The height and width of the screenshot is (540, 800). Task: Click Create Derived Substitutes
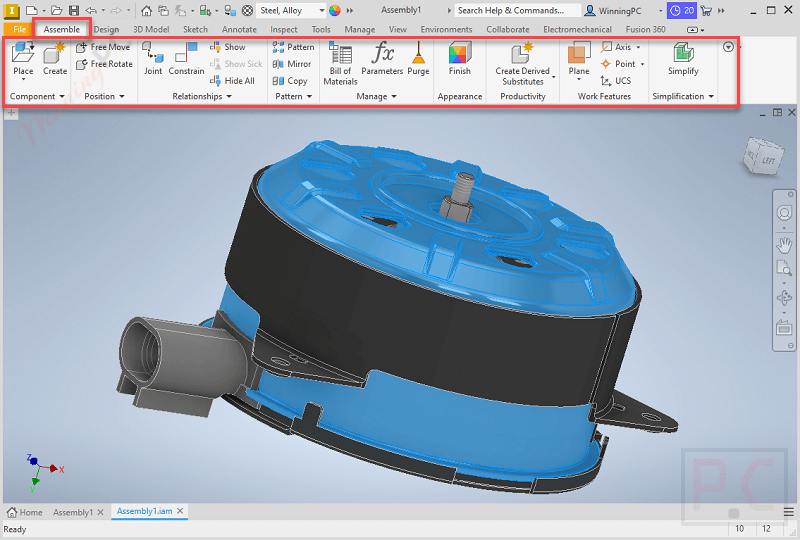tap(523, 64)
